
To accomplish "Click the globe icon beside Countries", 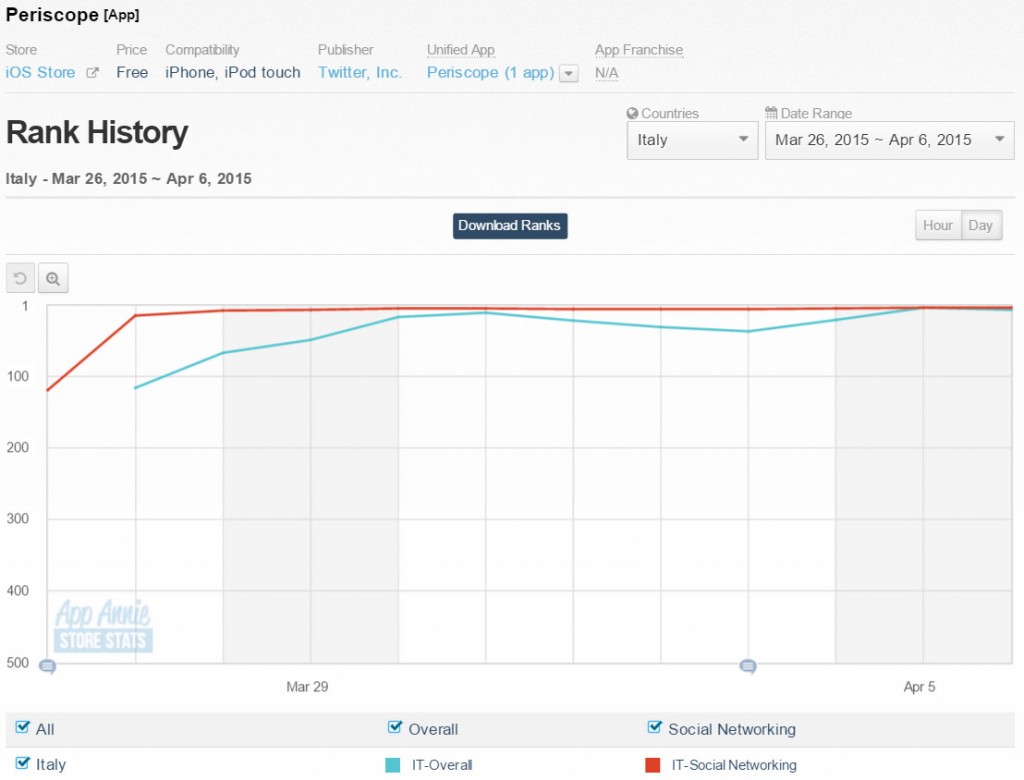I will pyautogui.click(x=632, y=113).
